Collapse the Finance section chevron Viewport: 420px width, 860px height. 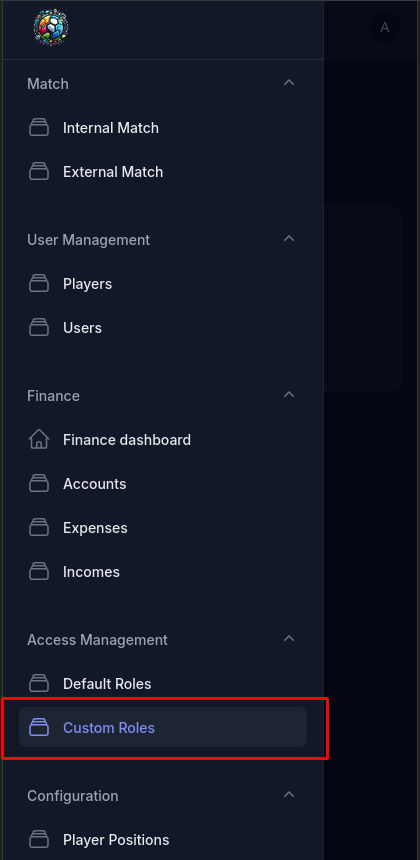pyautogui.click(x=289, y=395)
